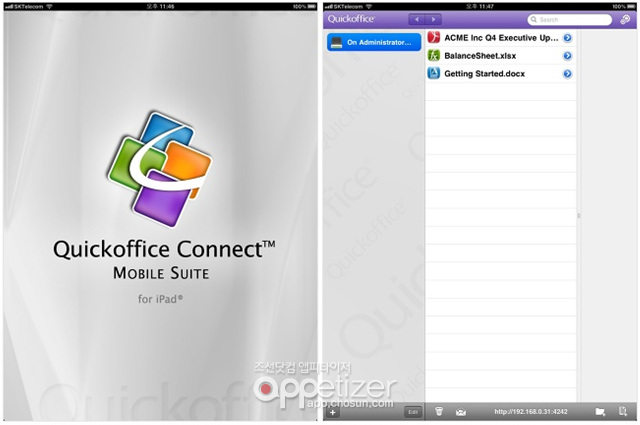Create a new folder icon
The height and width of the screenshot is (425, 640).
coord(600,412)
